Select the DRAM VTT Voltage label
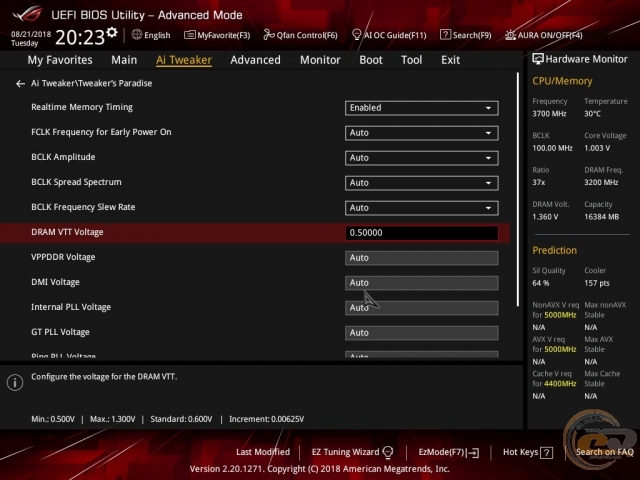Viewport: 640px width, 480px height. 67,232
